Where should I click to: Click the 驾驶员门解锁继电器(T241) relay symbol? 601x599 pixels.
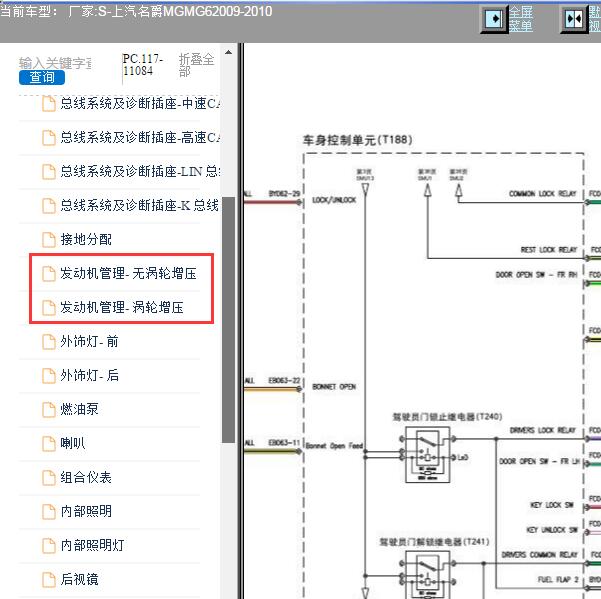[427, 575]
